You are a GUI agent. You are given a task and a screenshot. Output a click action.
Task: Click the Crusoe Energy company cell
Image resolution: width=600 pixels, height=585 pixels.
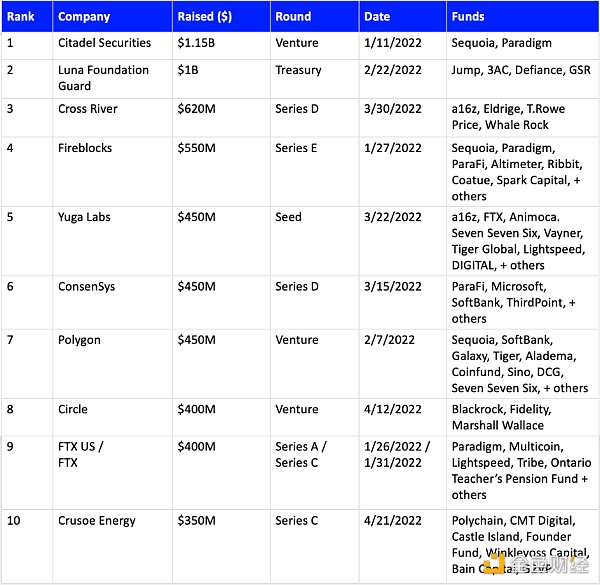coord(98,521)
